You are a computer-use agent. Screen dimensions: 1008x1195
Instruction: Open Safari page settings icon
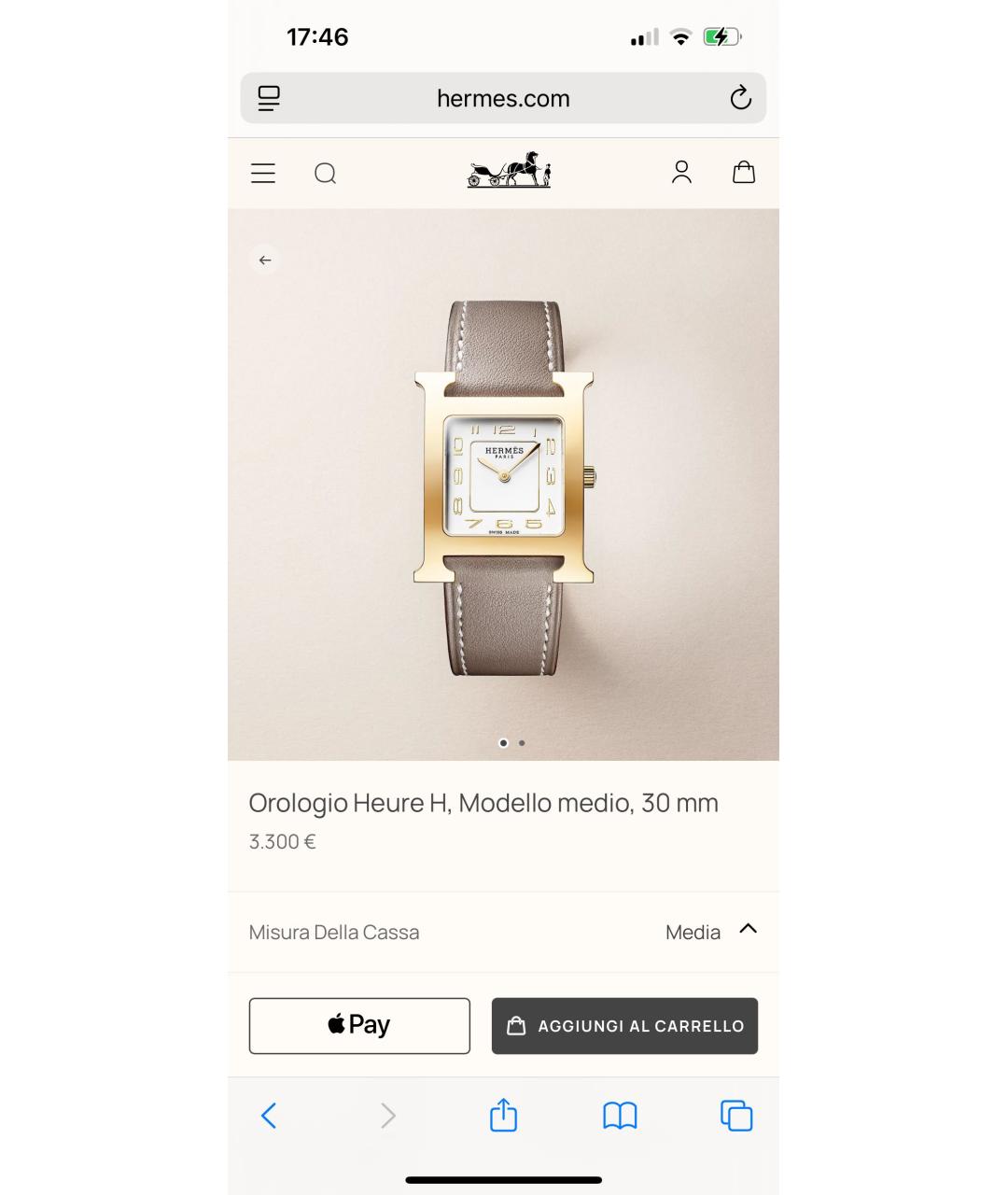pos(269,98)
